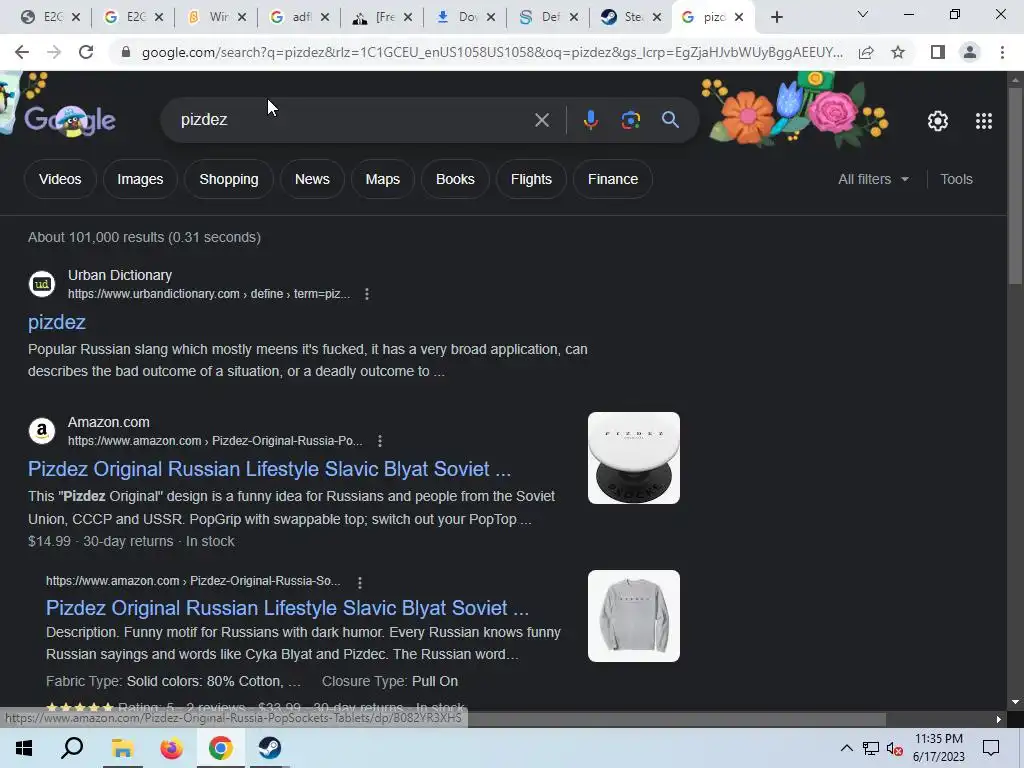Click amazon.com Pizdez-Original-Russia-So URL
The image size is (1024, 768).
[x=193, y=581]
